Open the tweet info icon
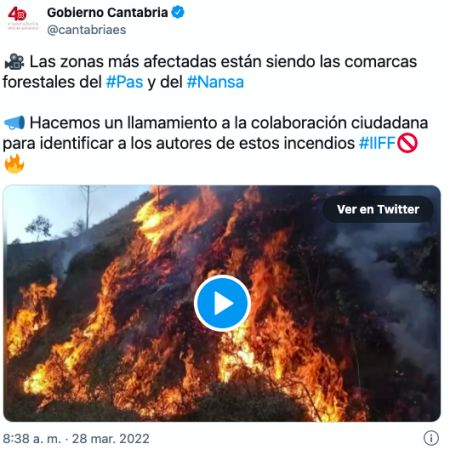Image resolution: width=450 pixels, height=455 pixels. [x=431, y=438]
